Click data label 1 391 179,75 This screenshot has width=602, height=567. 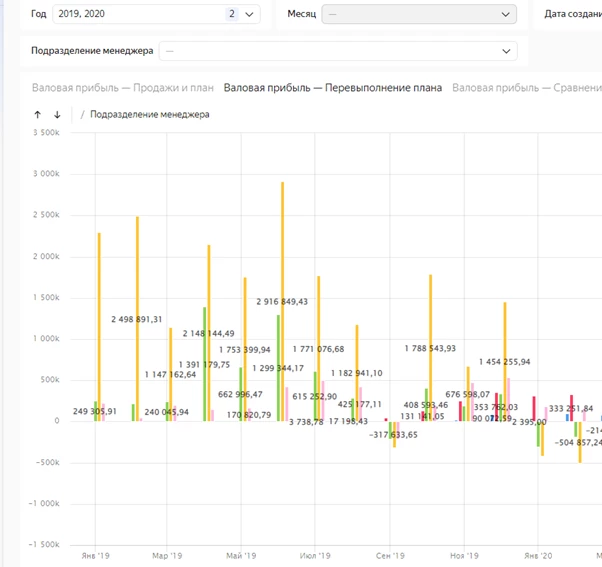coord(204,365)
